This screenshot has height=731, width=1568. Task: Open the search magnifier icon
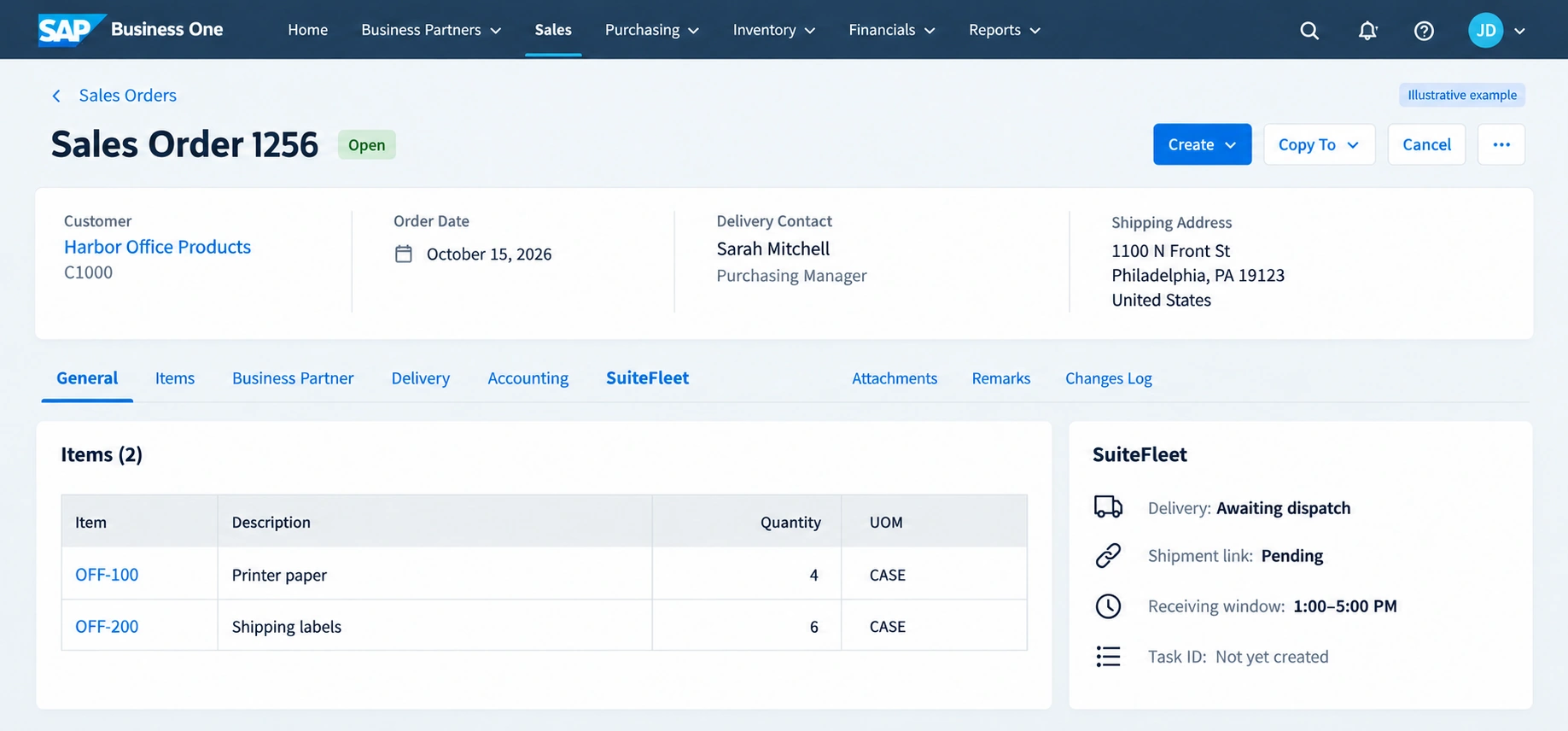(x=1309, y=31)
